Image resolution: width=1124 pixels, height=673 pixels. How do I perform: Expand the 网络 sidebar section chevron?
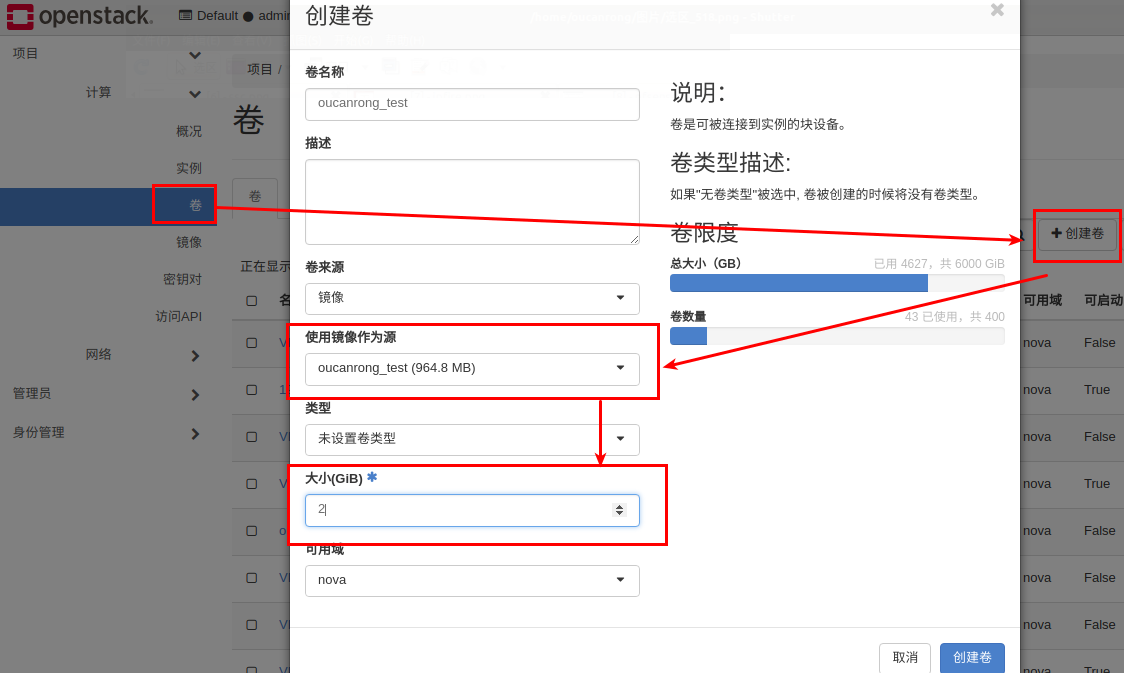tap(195, 355)
